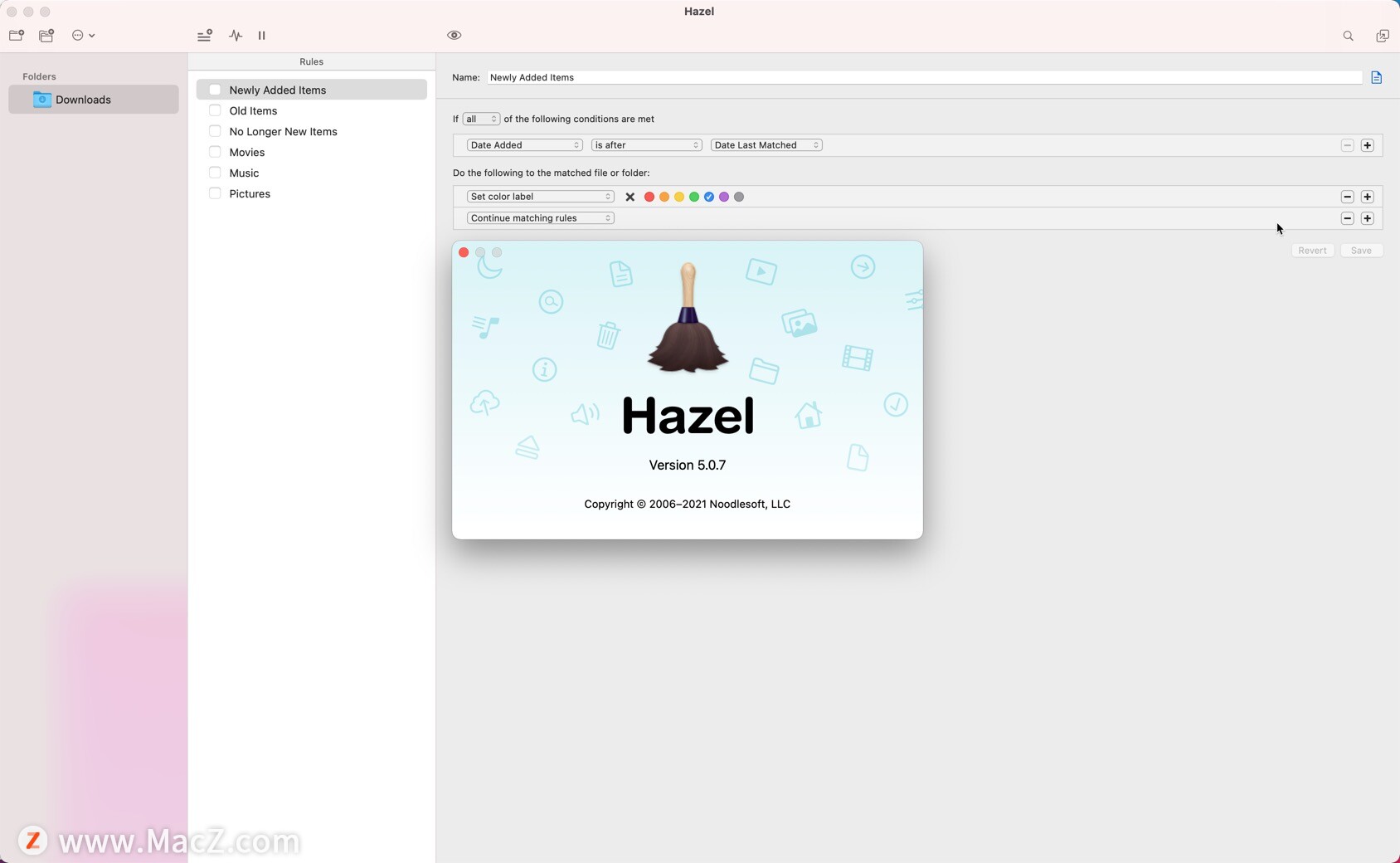Click the Save button
Screen dimensions: 1400x863
click(x=1361, y=251)
